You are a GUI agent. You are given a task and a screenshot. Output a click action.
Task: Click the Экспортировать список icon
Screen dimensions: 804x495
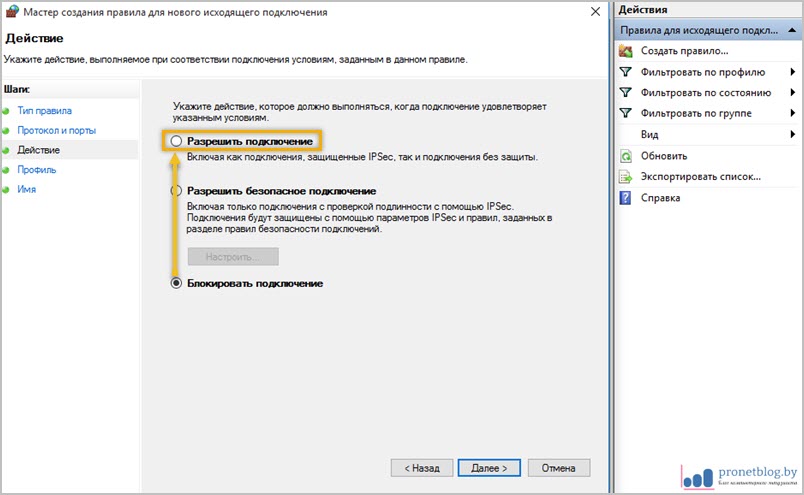click(626, 177)
